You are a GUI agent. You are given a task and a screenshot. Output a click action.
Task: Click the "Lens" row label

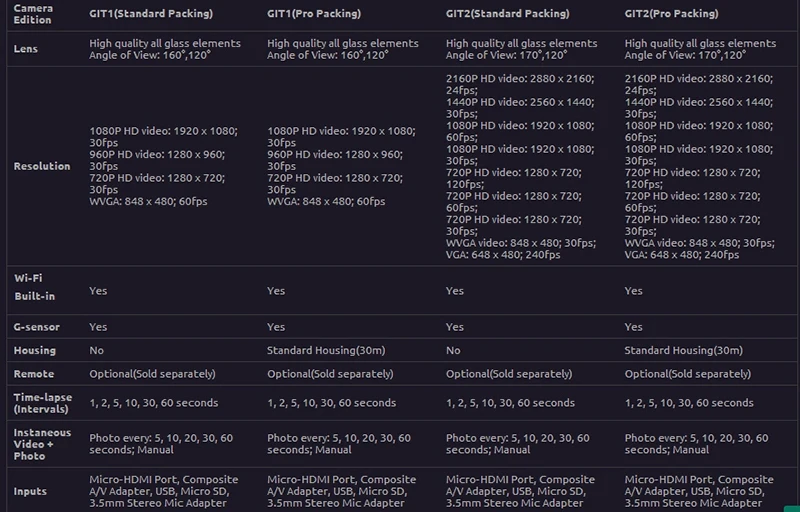[27, 49]
